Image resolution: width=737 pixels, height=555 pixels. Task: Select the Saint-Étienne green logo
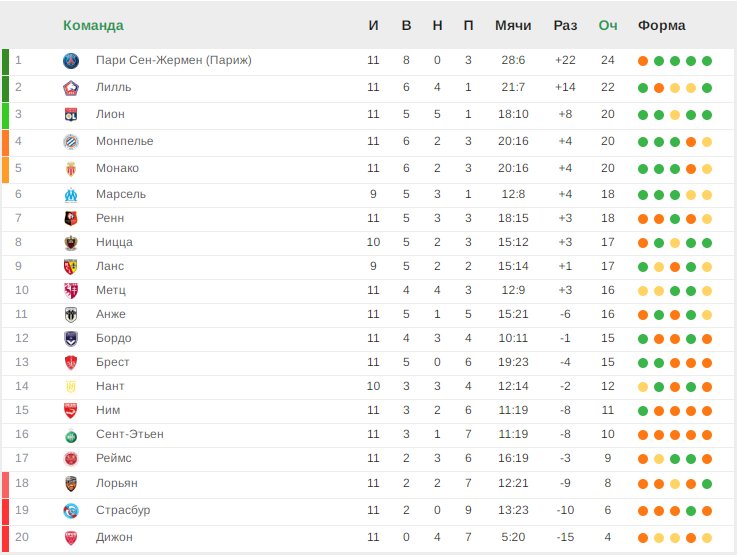coord(71,437)
